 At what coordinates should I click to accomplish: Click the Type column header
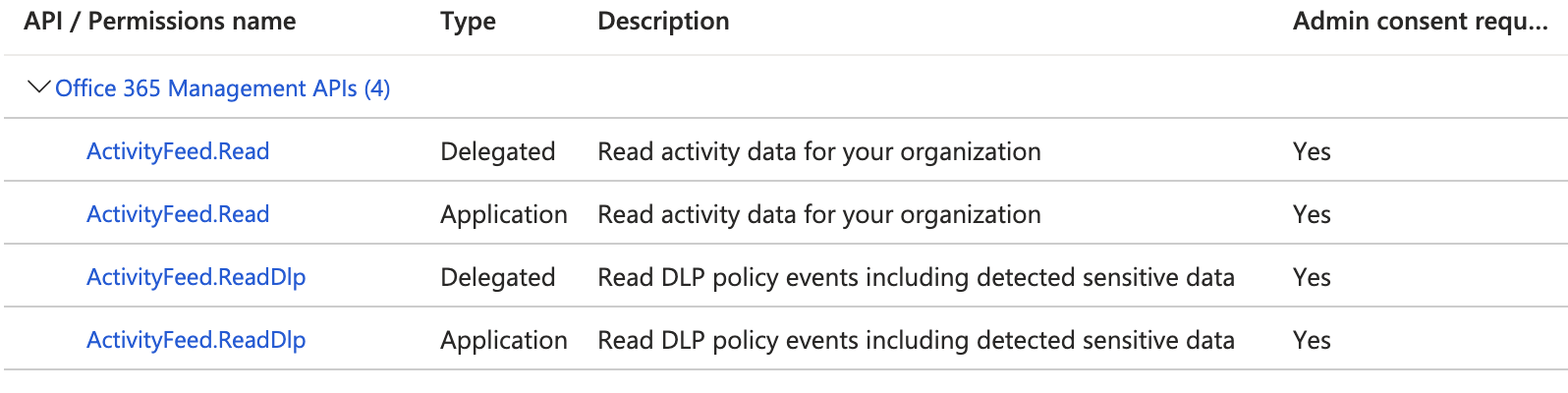(468, 22)
